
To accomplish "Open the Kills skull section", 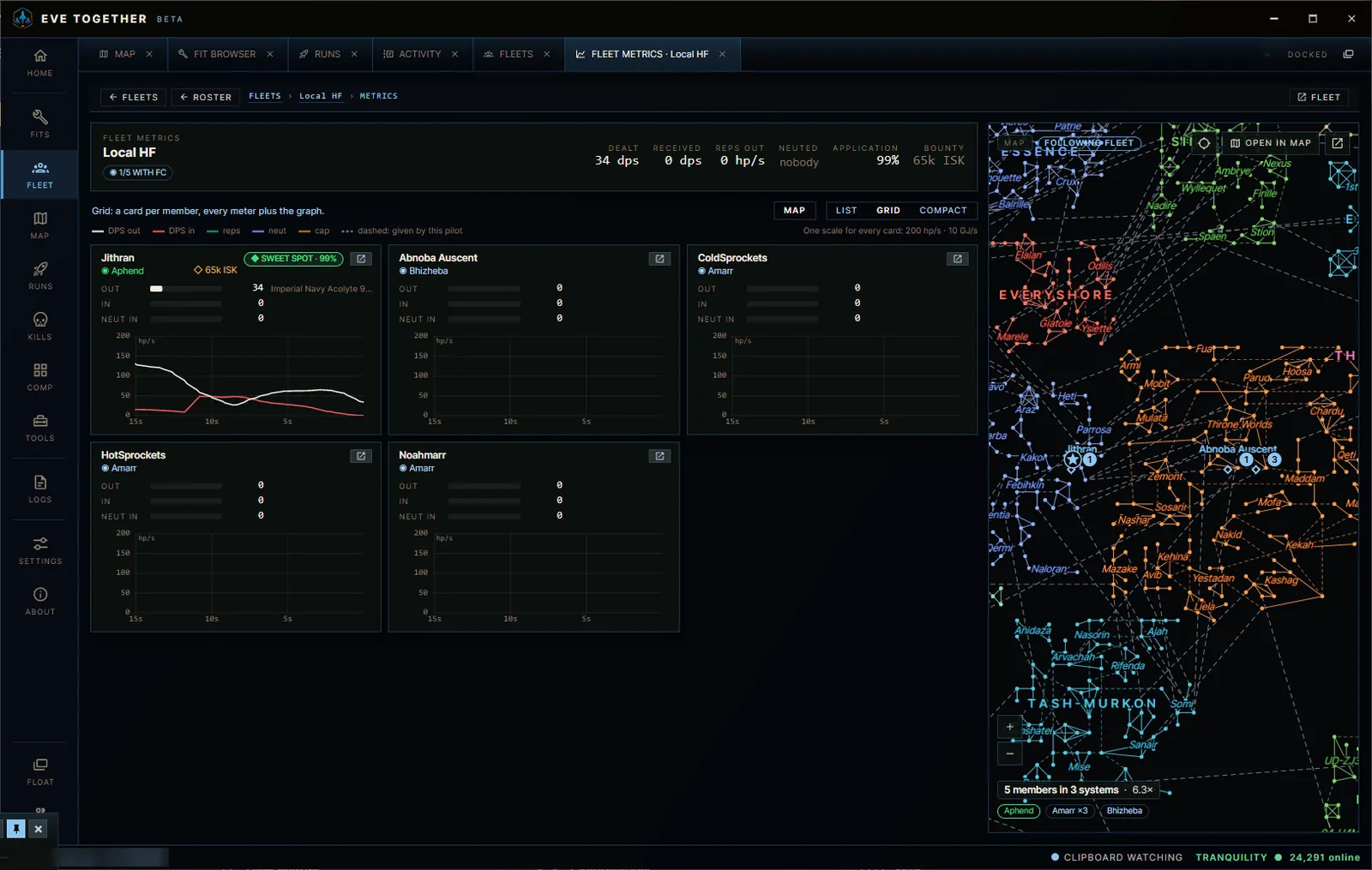I will (39, 327).
